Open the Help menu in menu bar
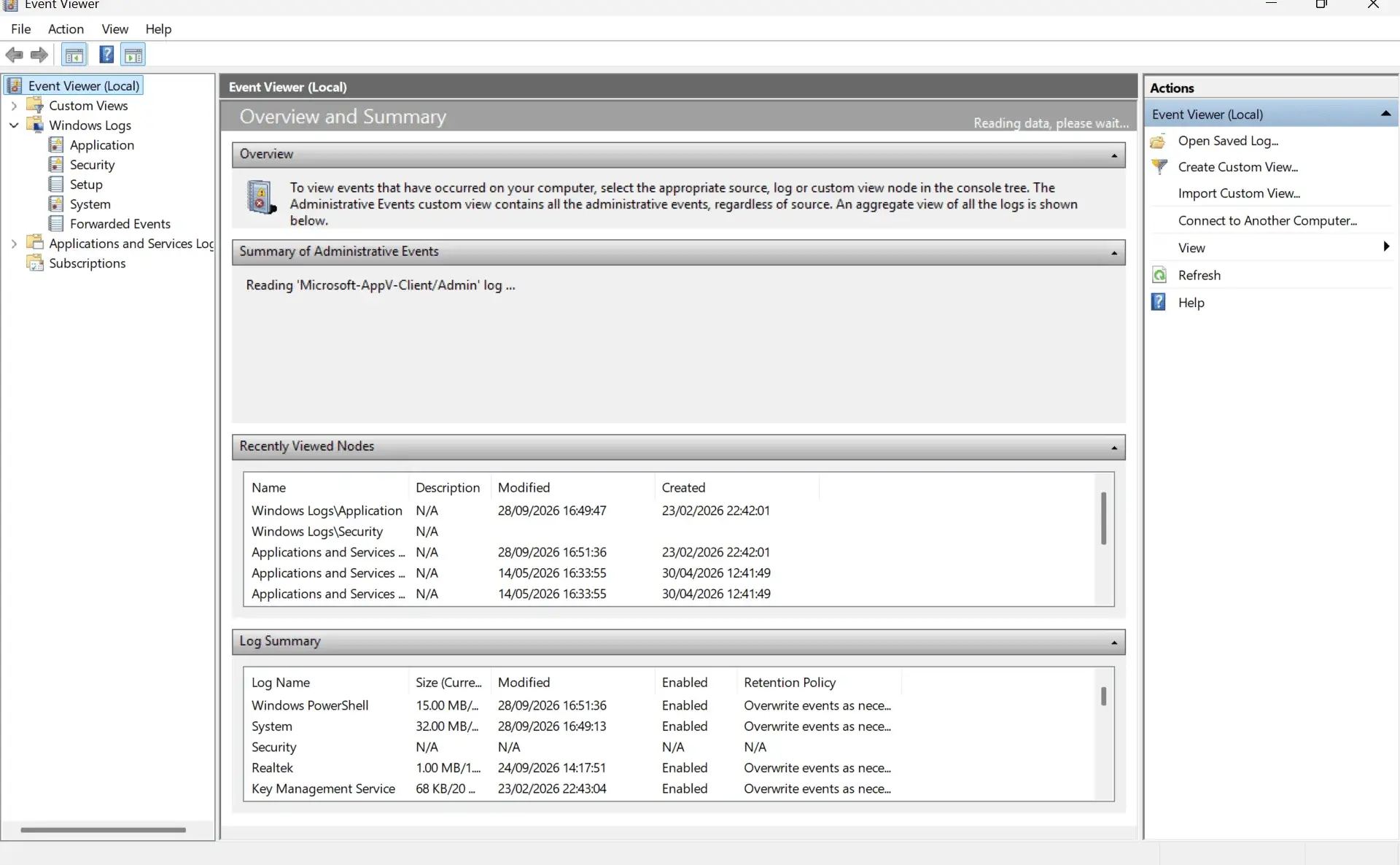The image size is (1400, 865). tap(158, 29)
